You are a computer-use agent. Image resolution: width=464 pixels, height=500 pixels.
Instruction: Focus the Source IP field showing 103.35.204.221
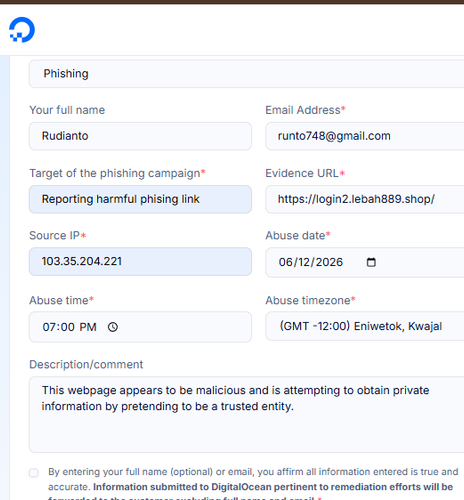140,262
